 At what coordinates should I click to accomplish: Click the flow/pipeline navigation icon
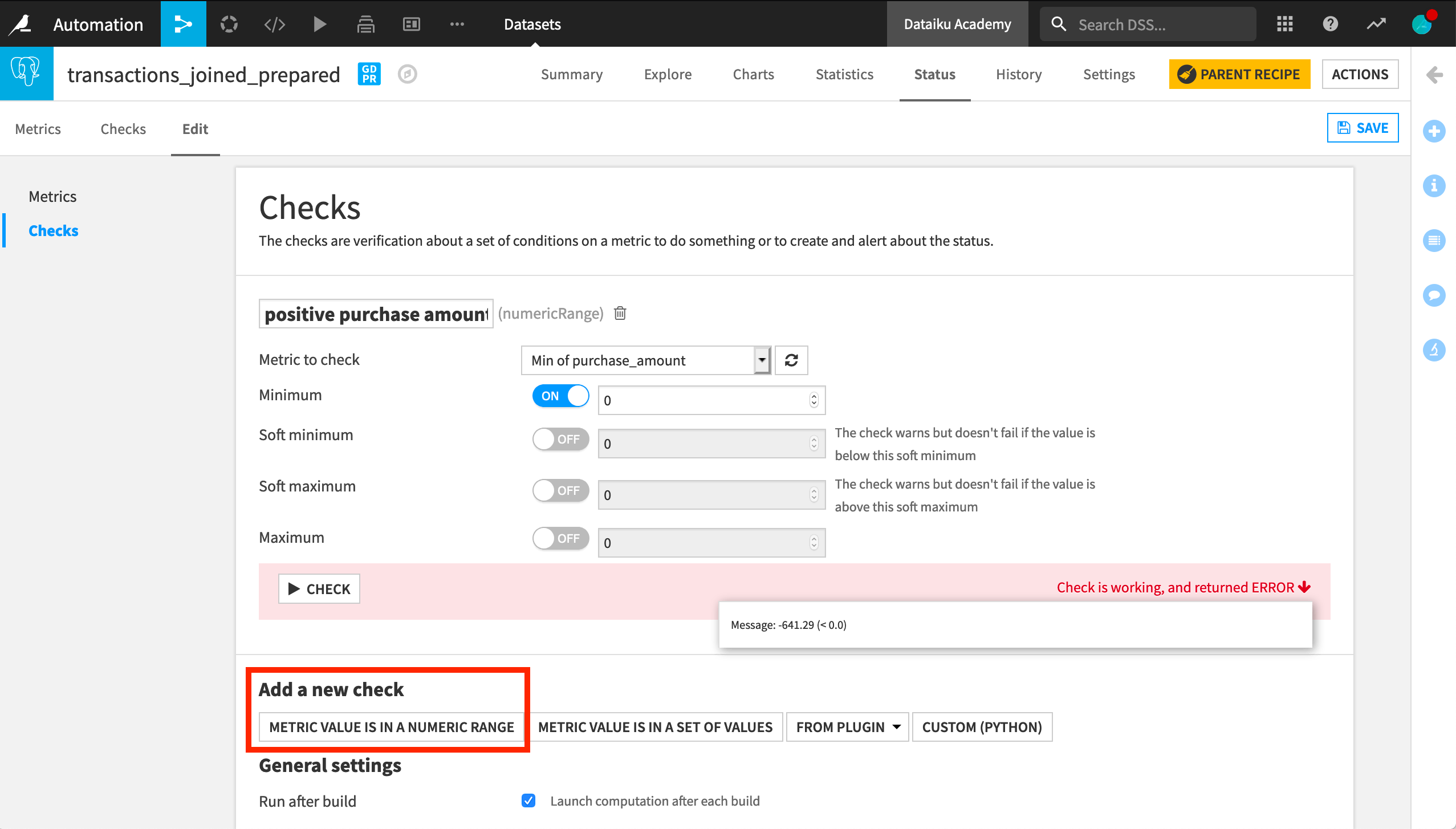[185, 23]
